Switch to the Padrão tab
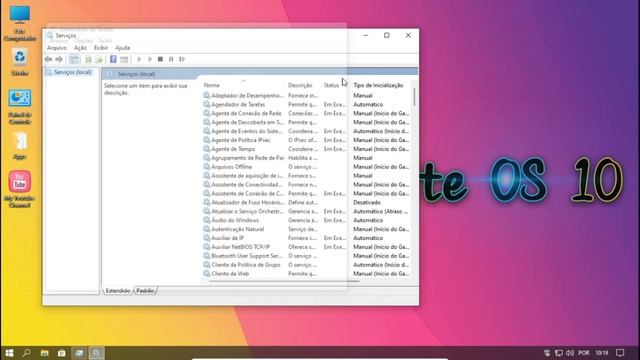 [x=145, y=291]
